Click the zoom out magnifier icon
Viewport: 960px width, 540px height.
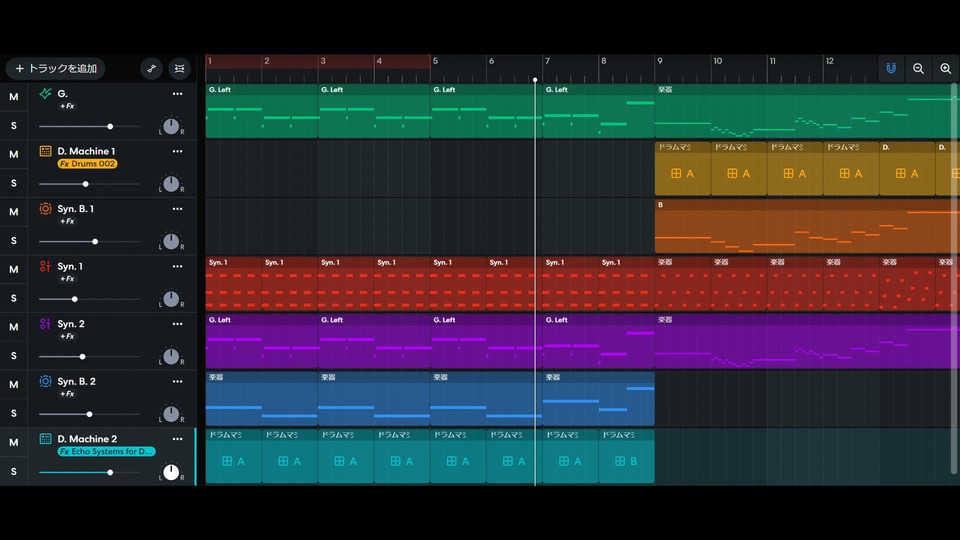tap(918, 68)
